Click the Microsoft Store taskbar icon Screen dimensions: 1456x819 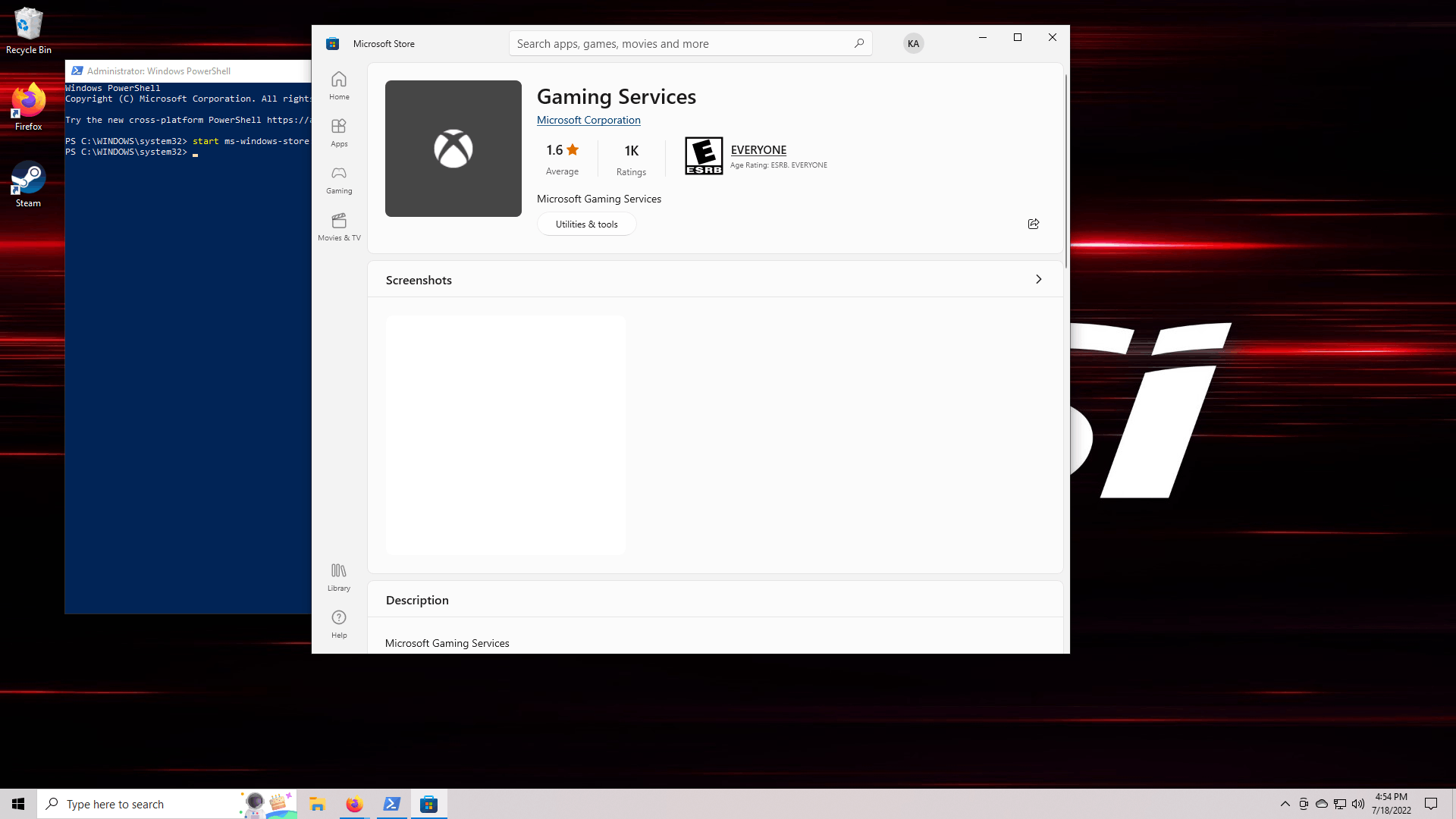point(428,804)
